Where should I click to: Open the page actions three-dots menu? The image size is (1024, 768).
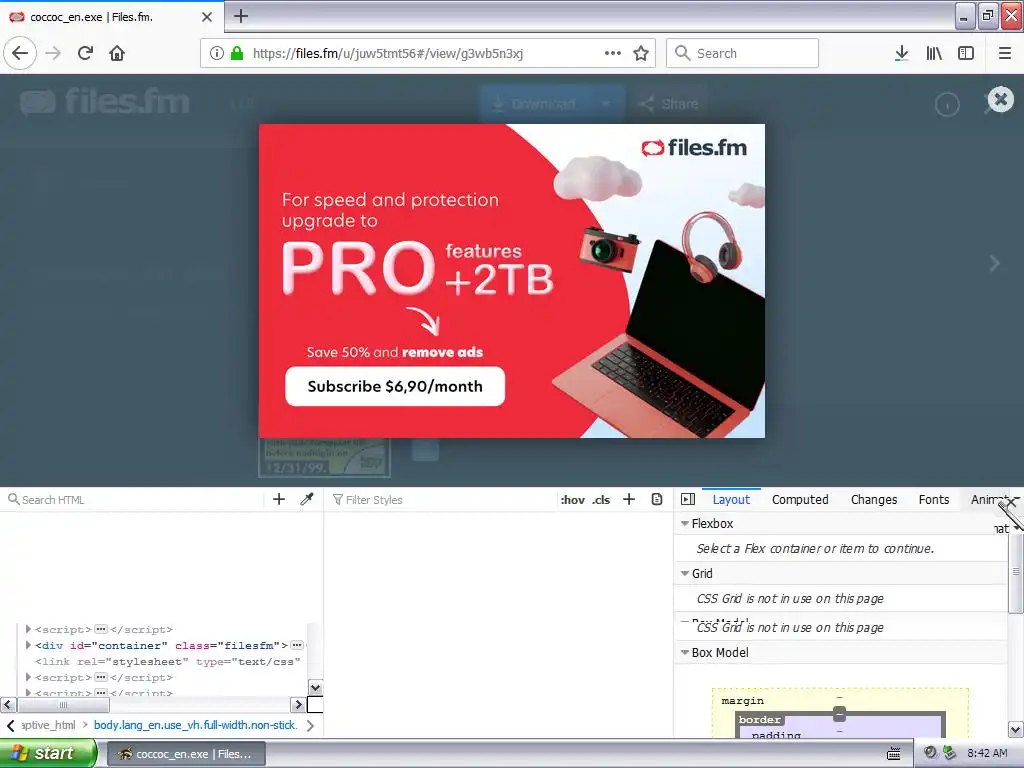coord(613,53)
